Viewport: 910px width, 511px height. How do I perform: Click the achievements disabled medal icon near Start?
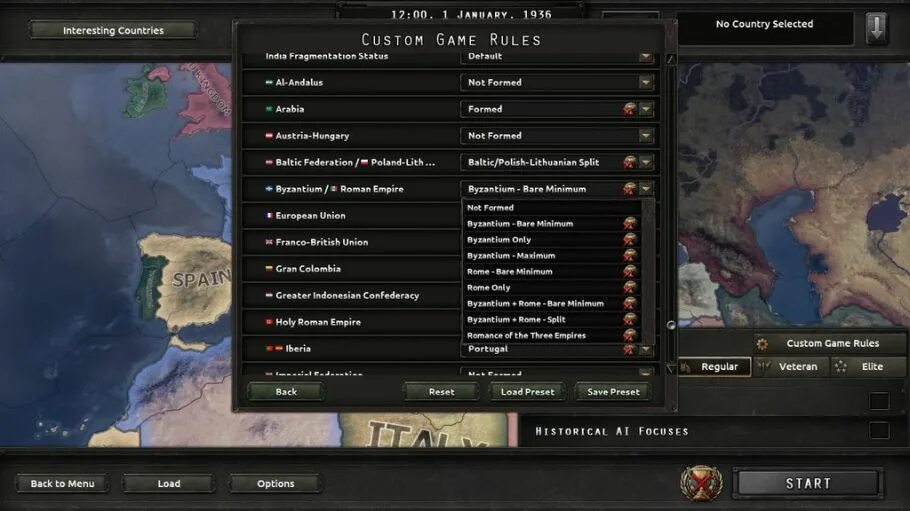pyautogui.click(x=701, y=483)
